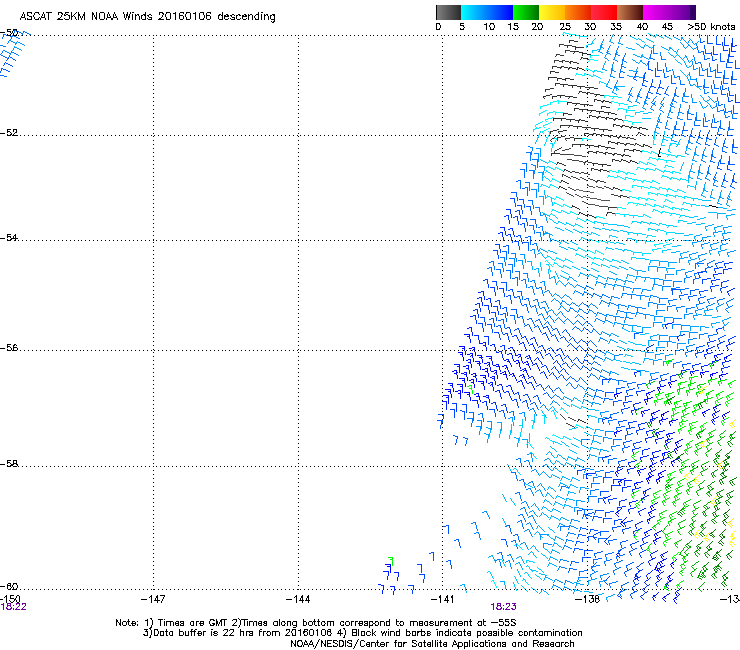740x650 pixels.
Task: Click the legend scale label '15'
Action: click(513, 27)
